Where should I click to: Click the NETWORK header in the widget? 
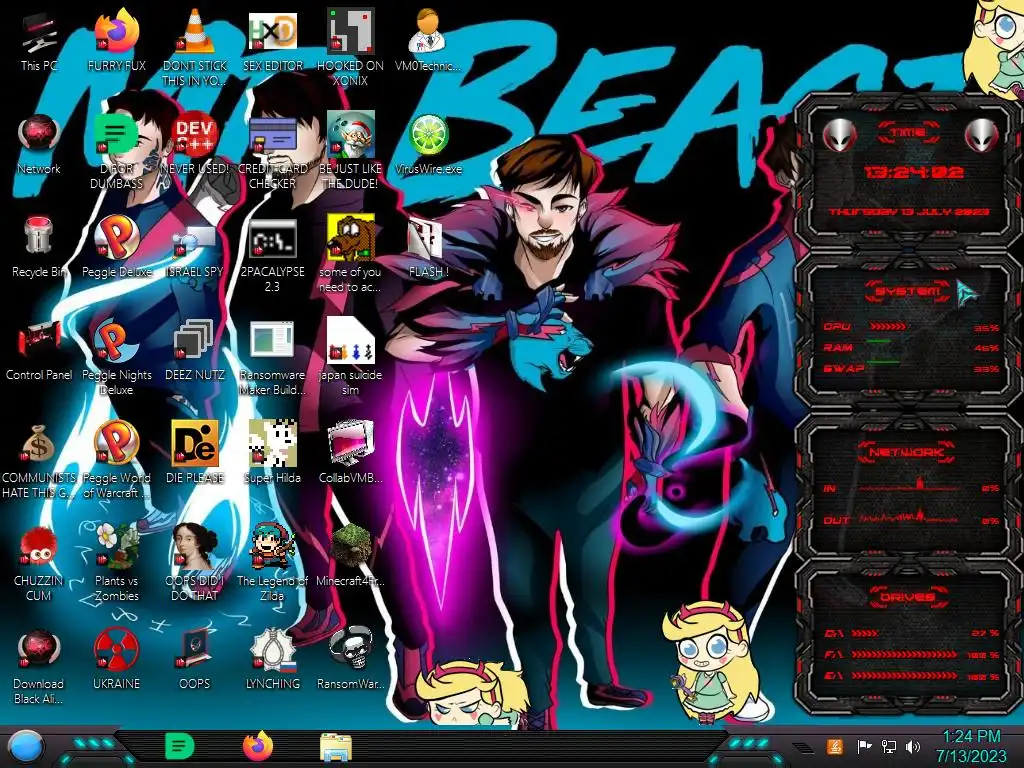click(906, 452)
